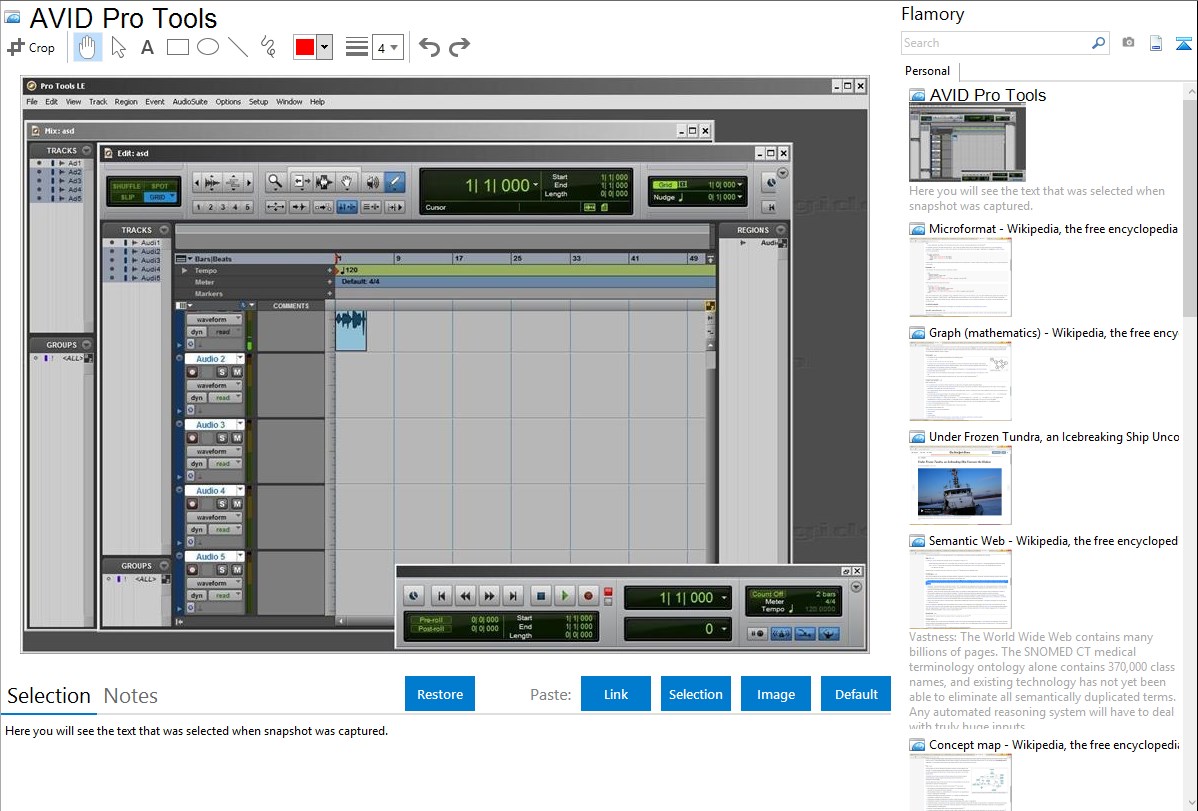This screenshot has height=811, width=1198.
Task: Open Audio 2 waveform view dropdown
Action: pos(215,385)
